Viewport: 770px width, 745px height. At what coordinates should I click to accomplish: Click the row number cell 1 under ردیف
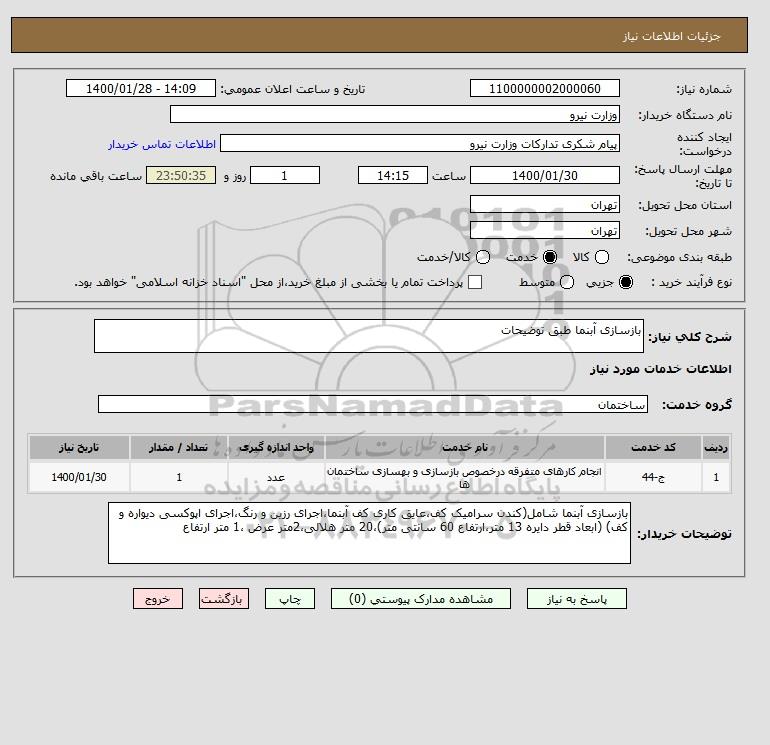[x=716, y=477]
